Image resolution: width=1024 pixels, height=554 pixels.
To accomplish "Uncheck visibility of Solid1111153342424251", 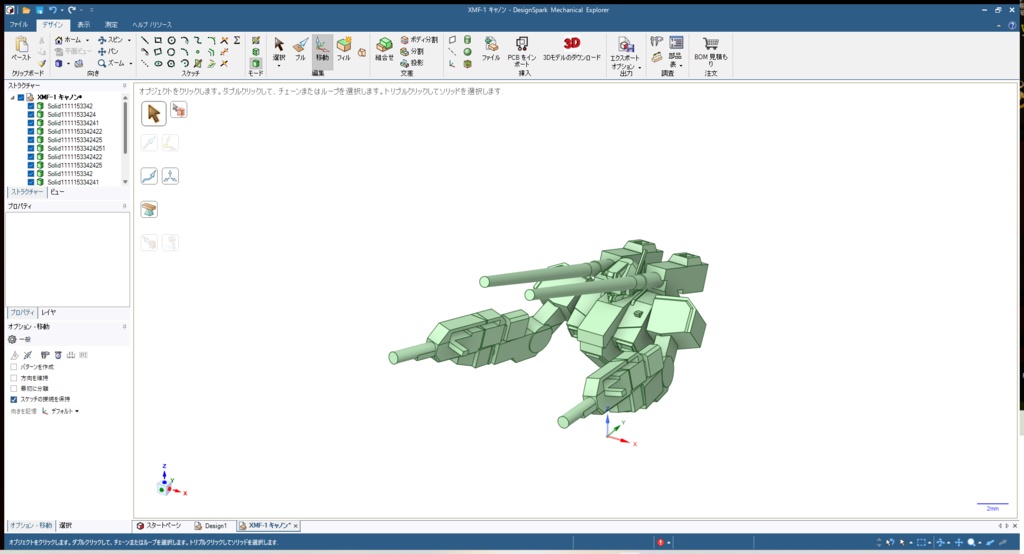I will (31, 148).
